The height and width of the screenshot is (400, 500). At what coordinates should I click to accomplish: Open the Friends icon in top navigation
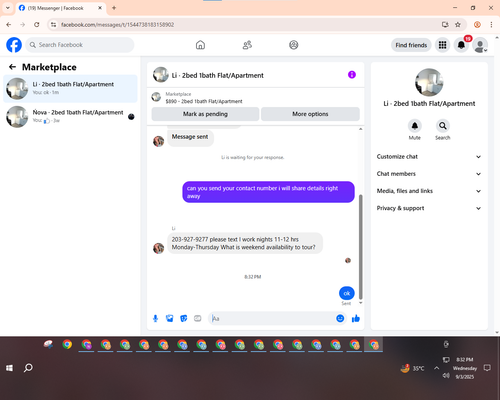click(247, 45)
